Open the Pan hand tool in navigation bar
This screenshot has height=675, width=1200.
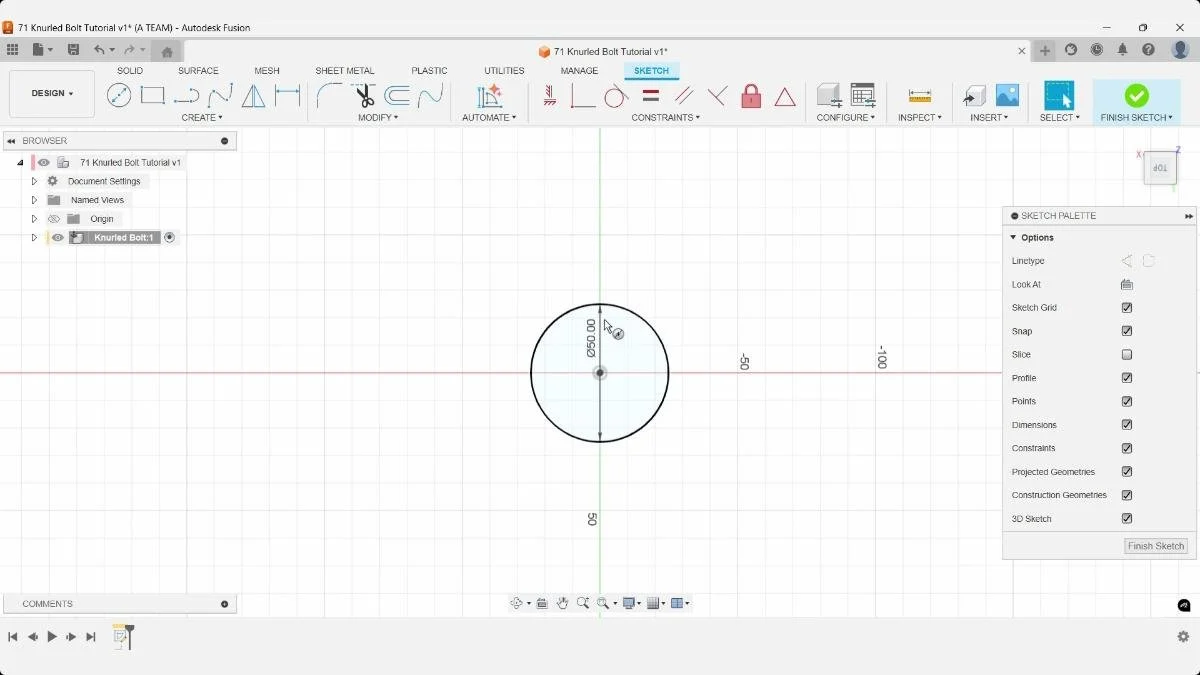pos(563,603)
